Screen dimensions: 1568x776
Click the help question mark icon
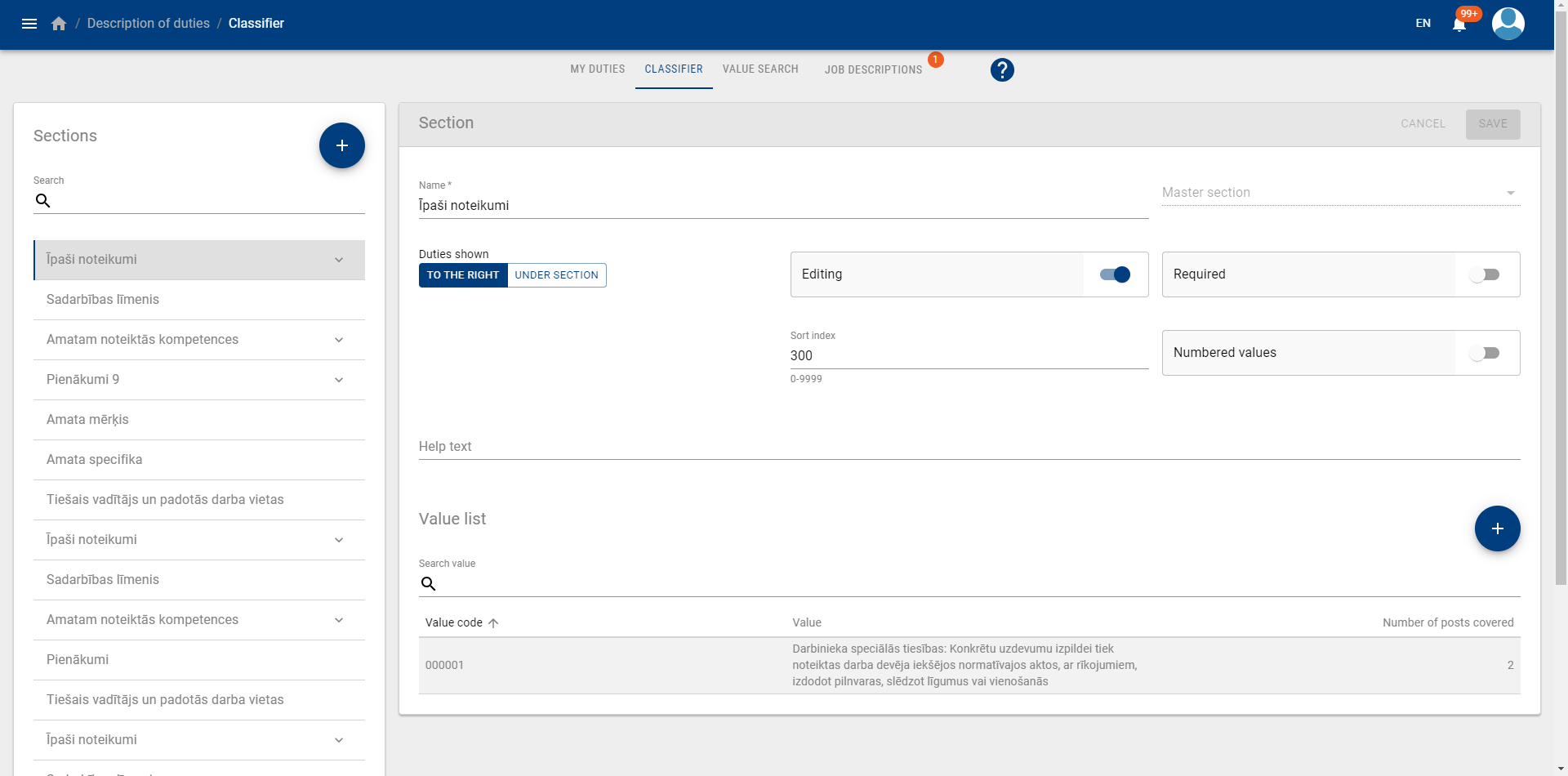1002,70
